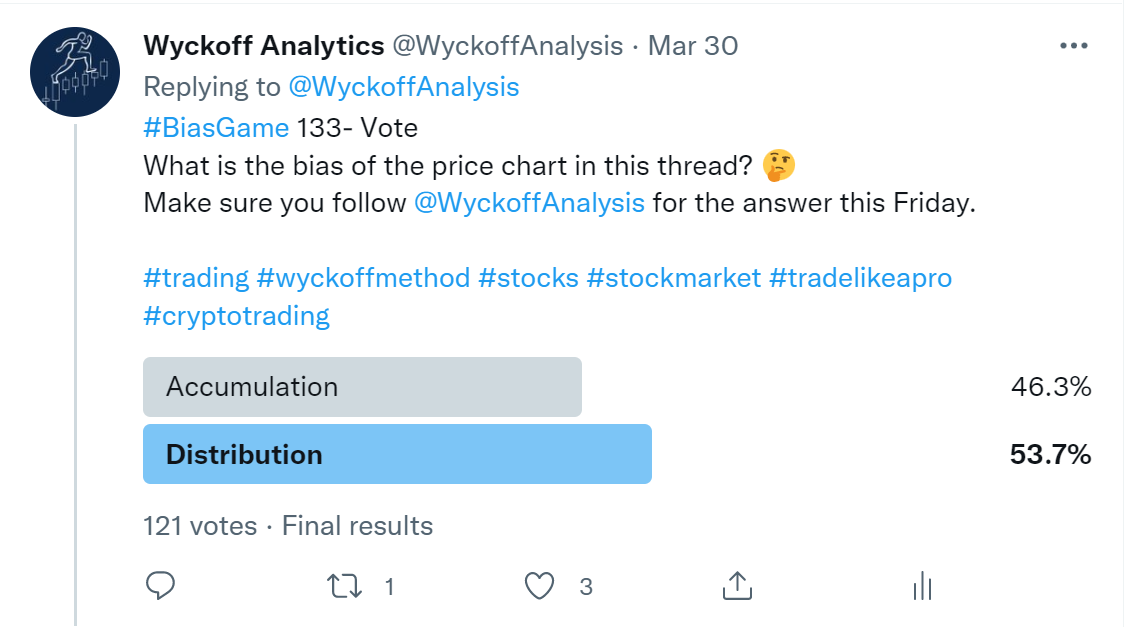Open the share upload icon
Viewport: 1125px width, 627px height.
click(737, 585)
